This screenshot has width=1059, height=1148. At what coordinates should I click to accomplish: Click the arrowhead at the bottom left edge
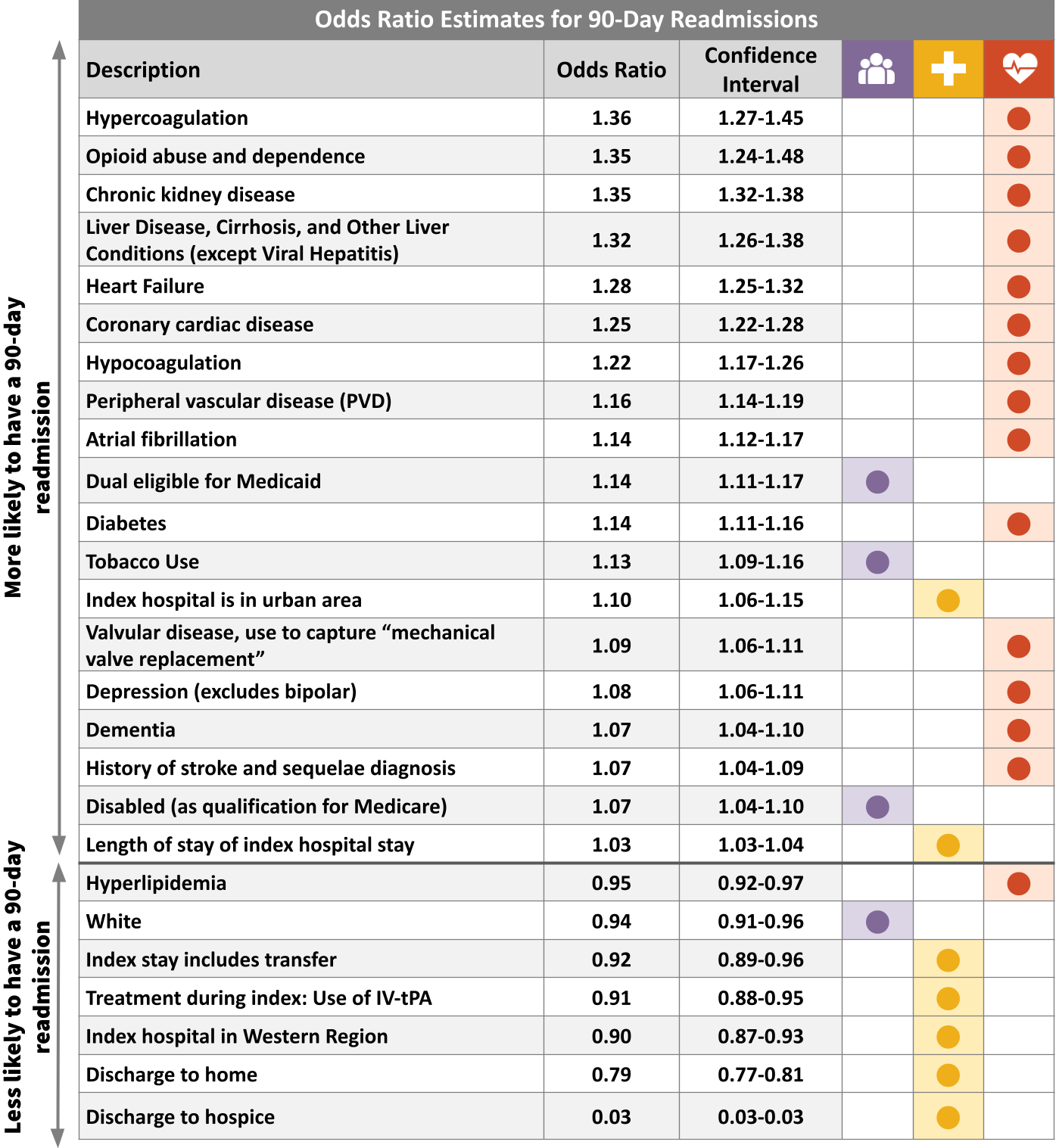(x=58, y=1135)
